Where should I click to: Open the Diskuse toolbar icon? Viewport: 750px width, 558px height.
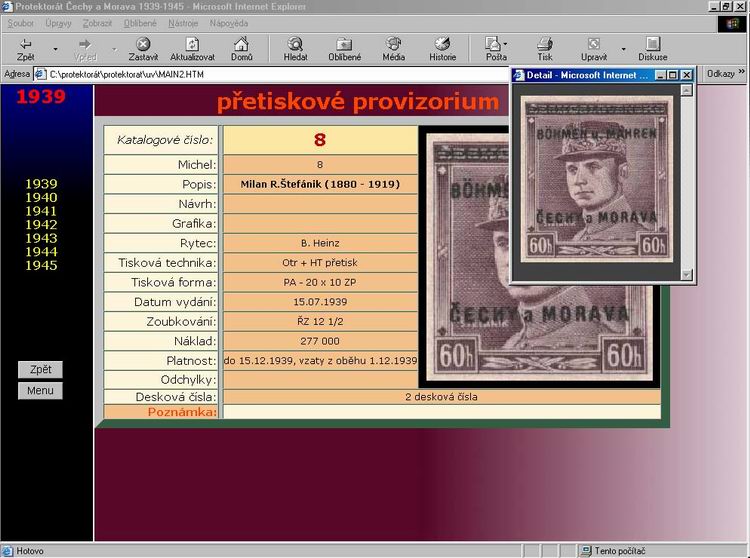[x=652, y=44]
